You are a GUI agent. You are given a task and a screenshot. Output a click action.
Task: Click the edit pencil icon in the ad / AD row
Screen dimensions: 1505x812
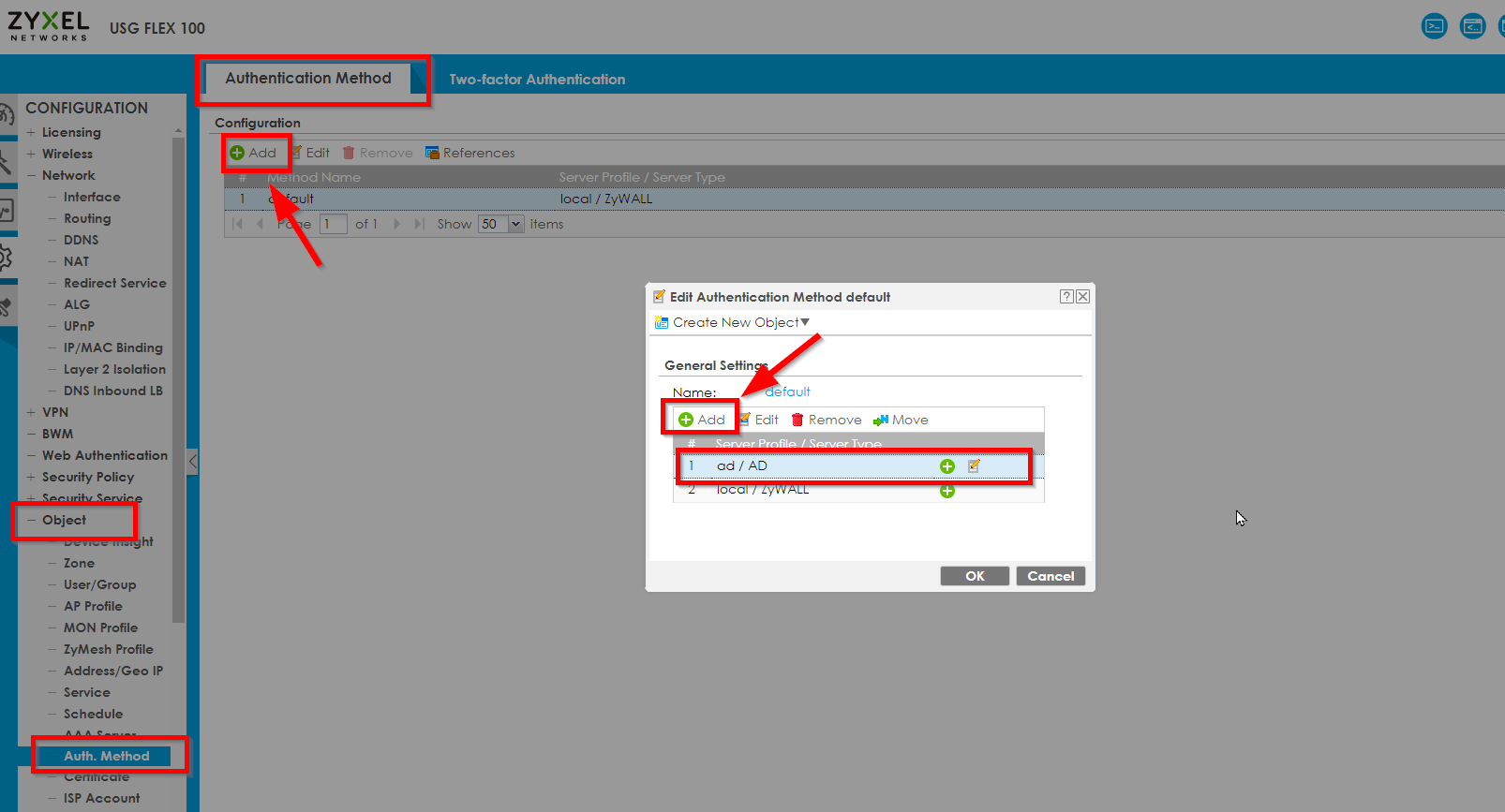click(974, 465)
